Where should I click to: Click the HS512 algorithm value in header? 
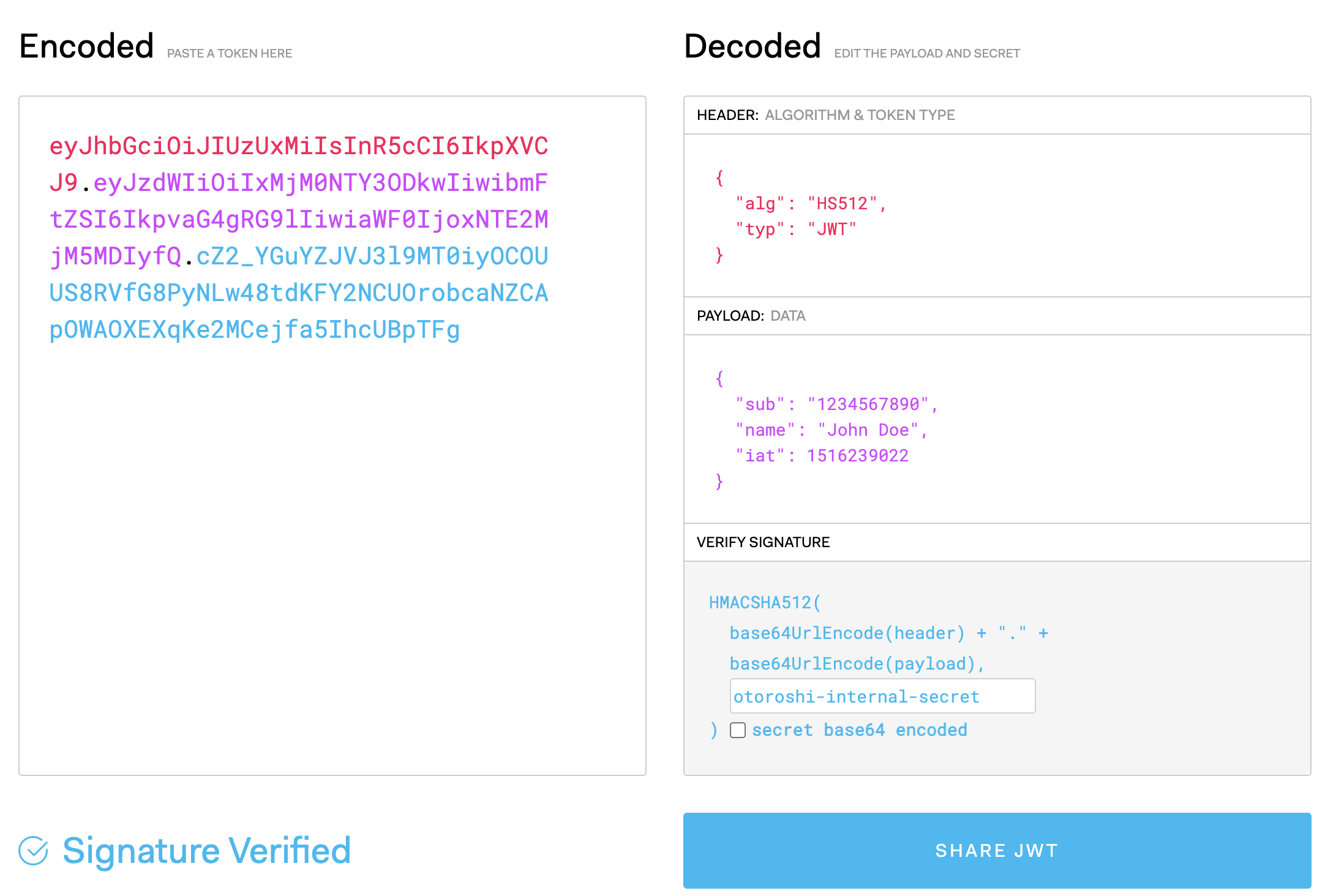[842, 204]
